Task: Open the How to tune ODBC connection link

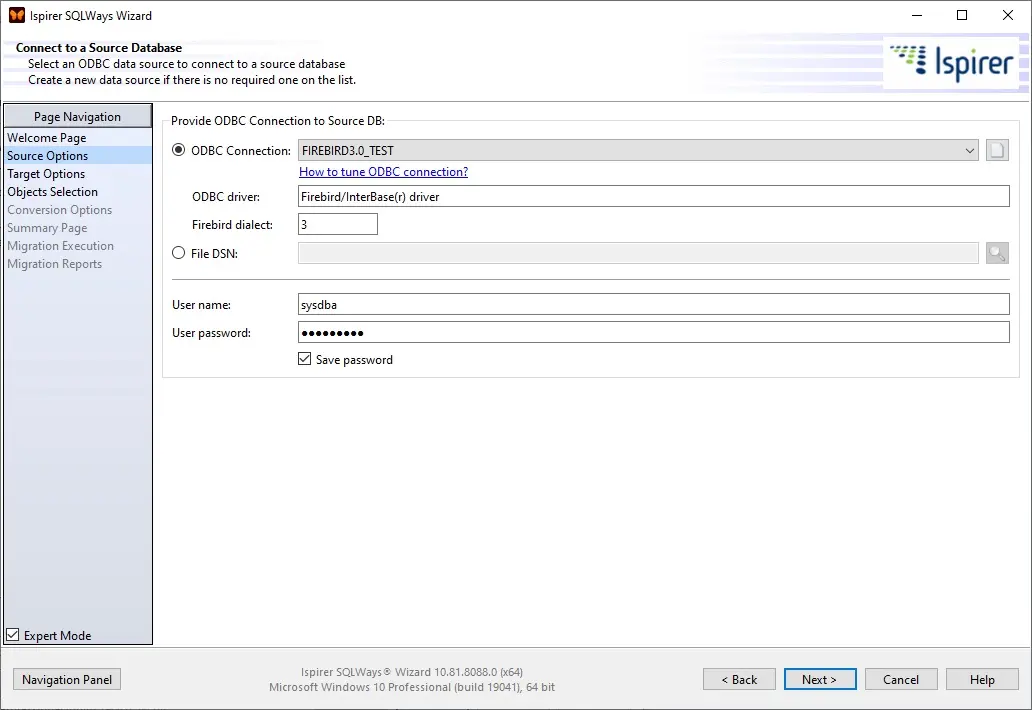Action: pyautogui.click(x=383, y=172)
